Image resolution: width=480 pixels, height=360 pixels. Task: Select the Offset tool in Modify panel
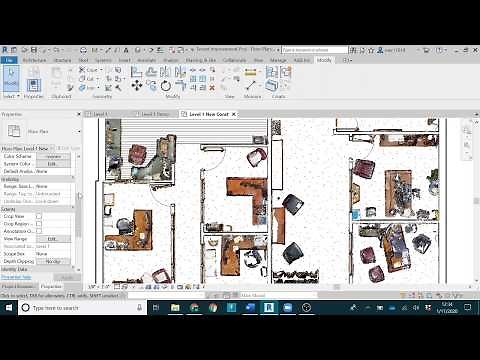coord(151,72)
